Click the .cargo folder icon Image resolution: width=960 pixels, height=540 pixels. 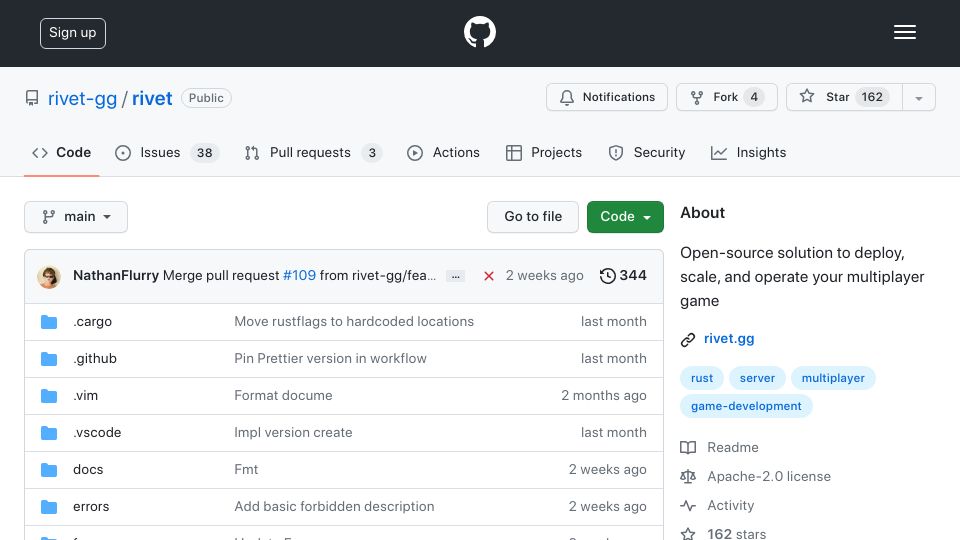49,322
